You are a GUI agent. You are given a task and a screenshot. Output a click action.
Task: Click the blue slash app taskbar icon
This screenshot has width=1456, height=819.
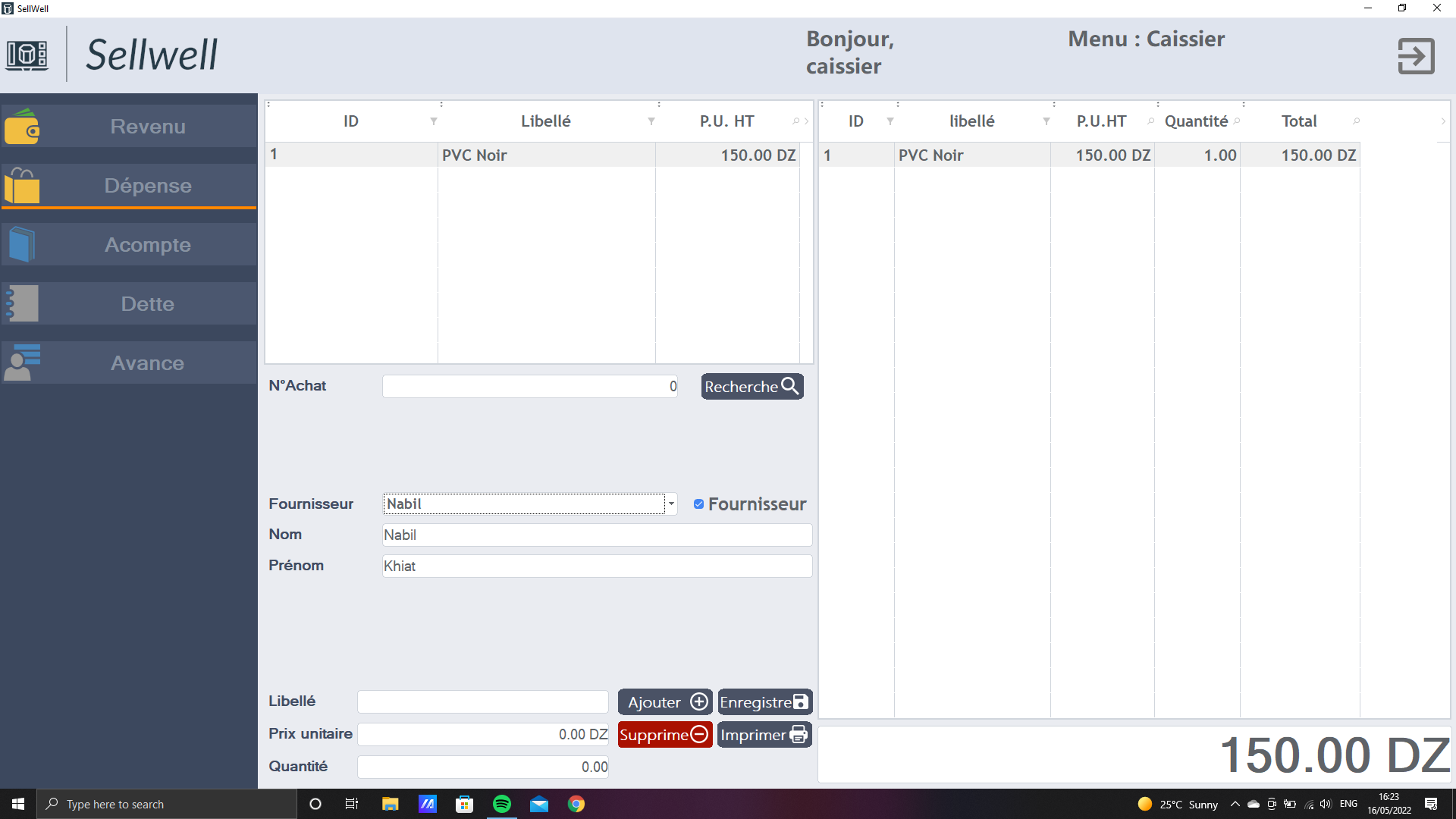click(x=427, y=804)
